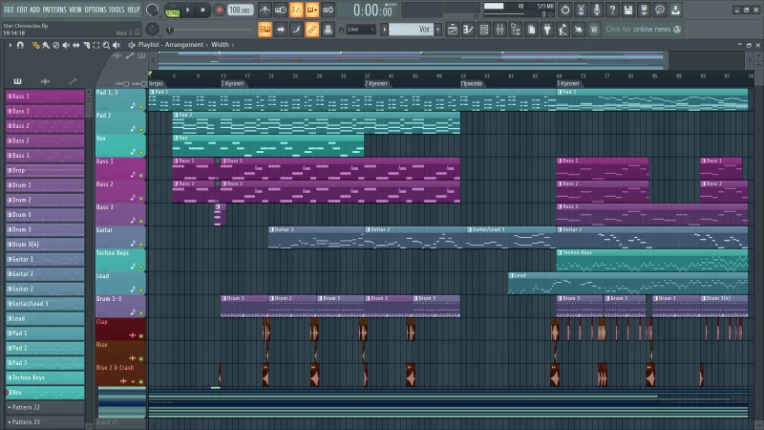The height and width of the screenshot is (430, 764).
Task: Open the audio editor scissors icon
Action: tap(581, 10)
